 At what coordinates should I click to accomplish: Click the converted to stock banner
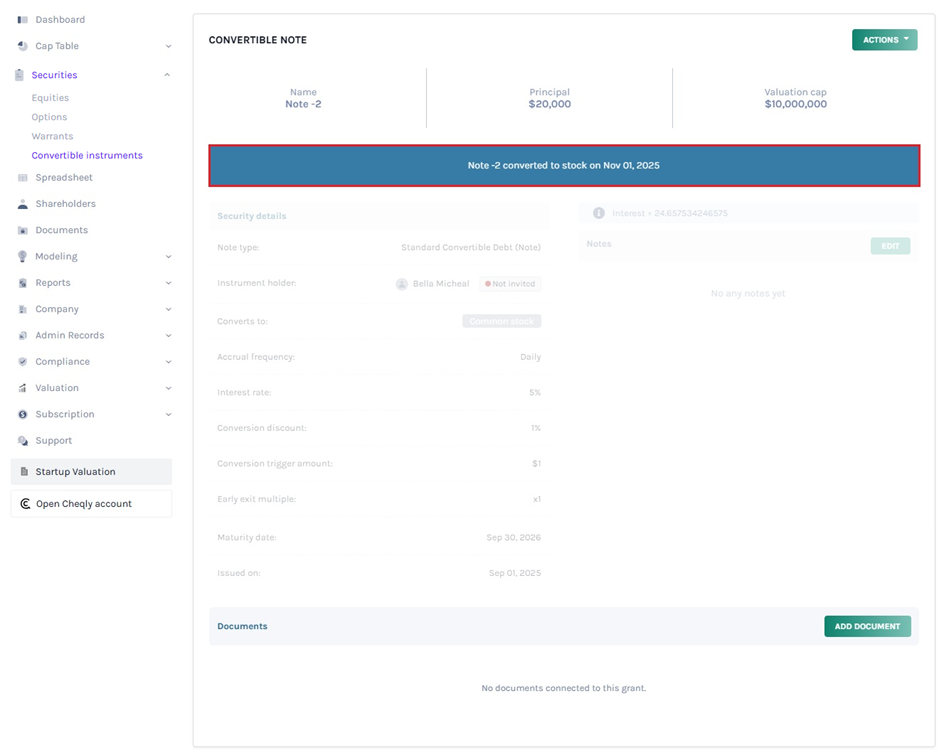563,166
